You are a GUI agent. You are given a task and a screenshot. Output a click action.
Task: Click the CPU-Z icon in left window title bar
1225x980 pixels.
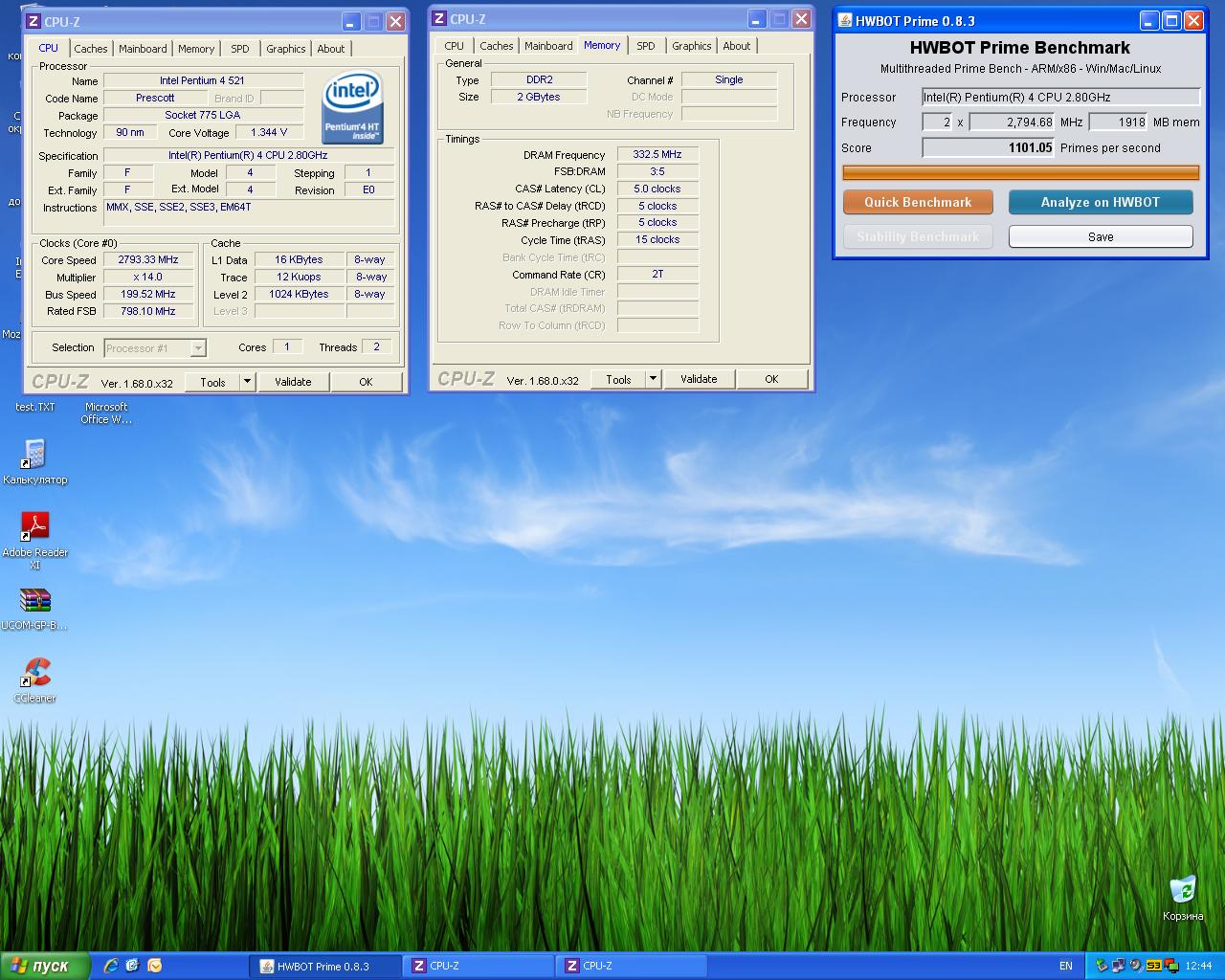click(x=33, y=21)
